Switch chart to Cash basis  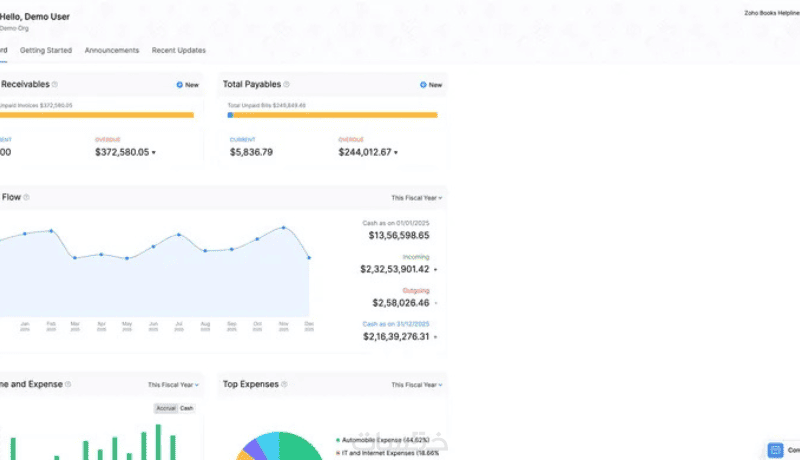coord(187,408)
